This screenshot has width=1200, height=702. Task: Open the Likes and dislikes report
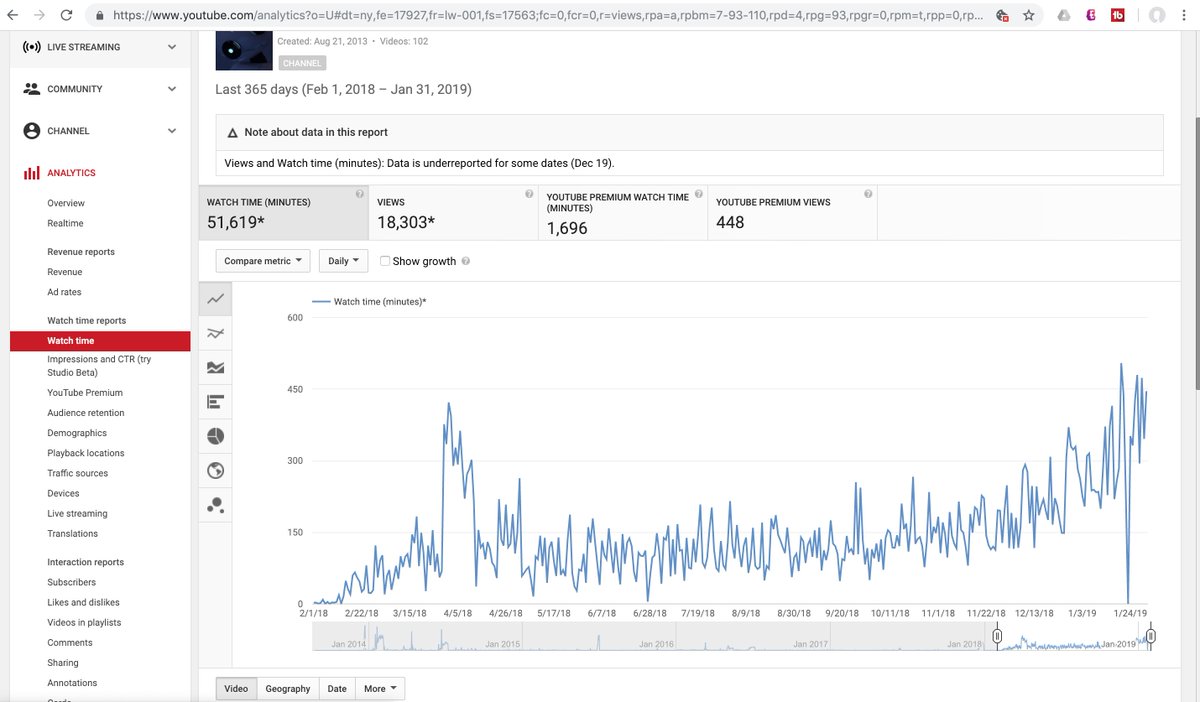(x=83, y=602)
